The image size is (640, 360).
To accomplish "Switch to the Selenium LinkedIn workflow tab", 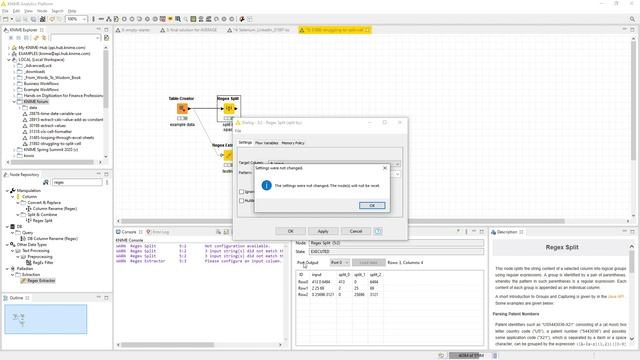I will point(259,30).
